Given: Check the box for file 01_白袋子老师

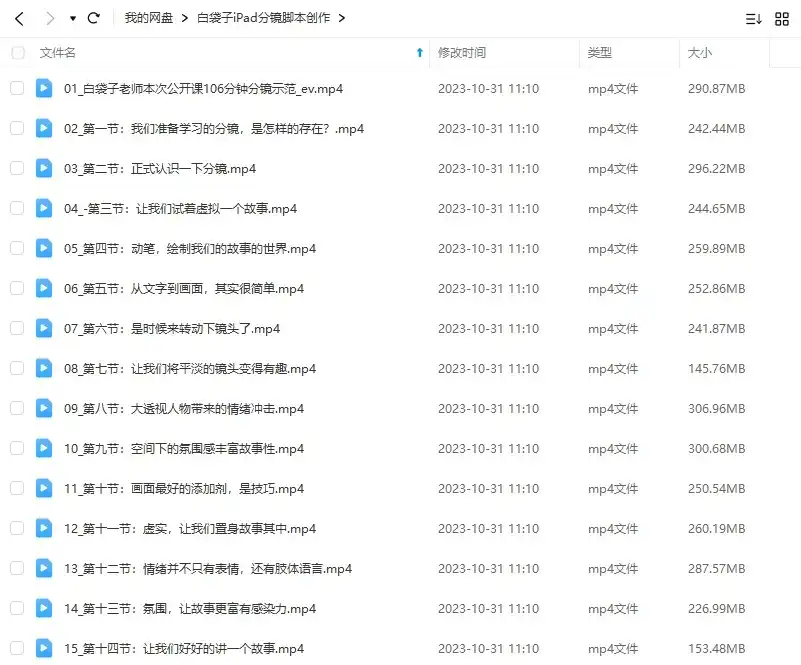Looking at the screenshot, I should click(17, 88).
